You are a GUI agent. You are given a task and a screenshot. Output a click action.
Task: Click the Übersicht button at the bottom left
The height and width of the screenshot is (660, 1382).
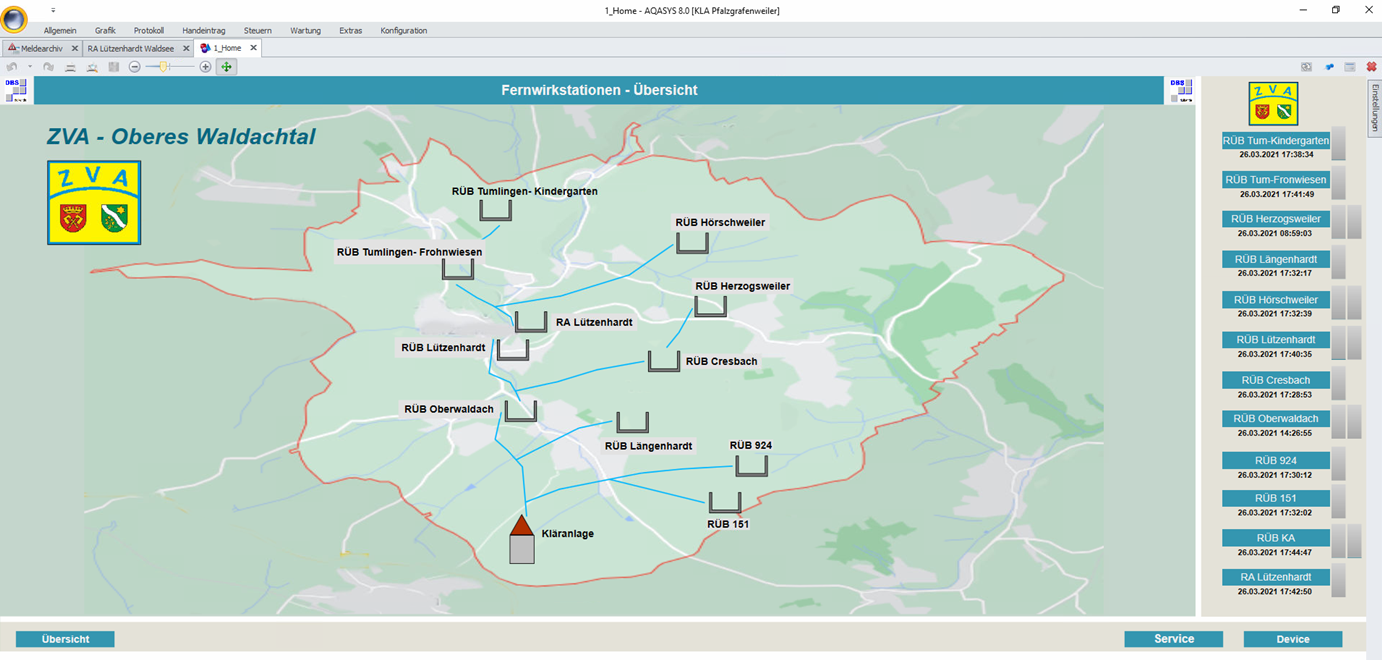(x=65, y=639)
